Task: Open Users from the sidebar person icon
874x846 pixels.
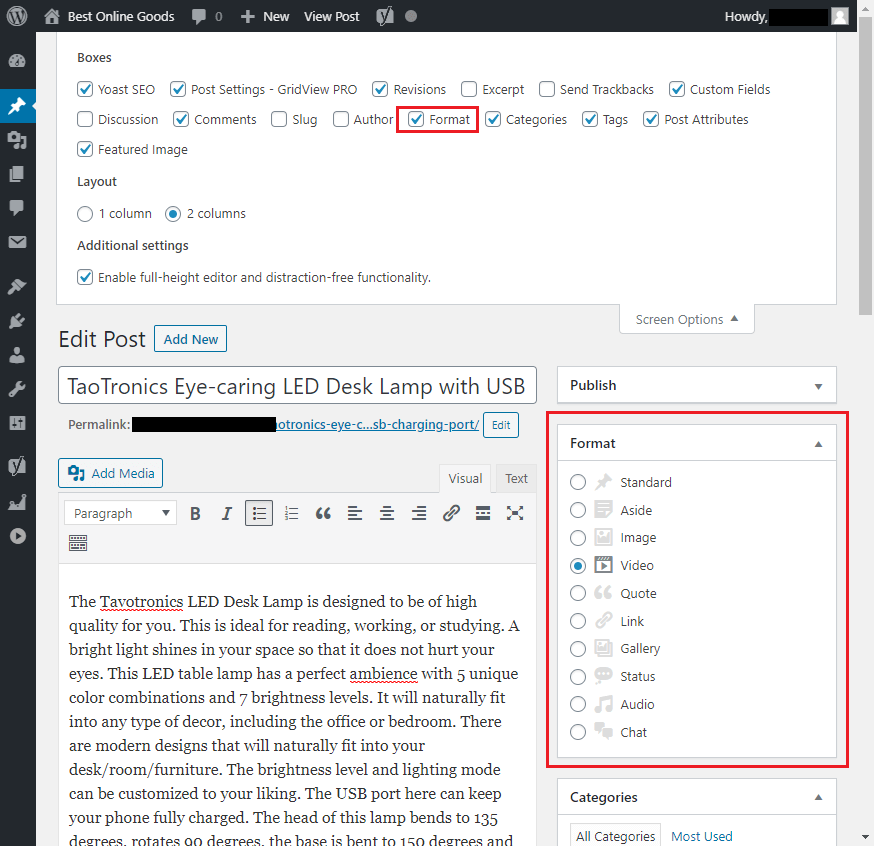Action: pos(17,354)
